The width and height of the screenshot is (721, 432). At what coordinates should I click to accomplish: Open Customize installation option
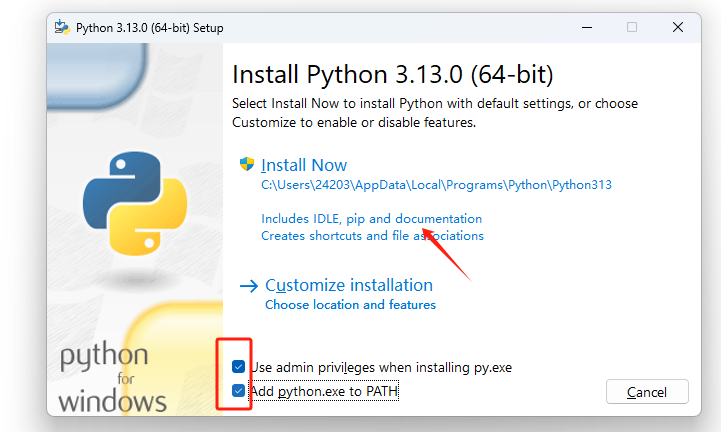tap(349, 285)
